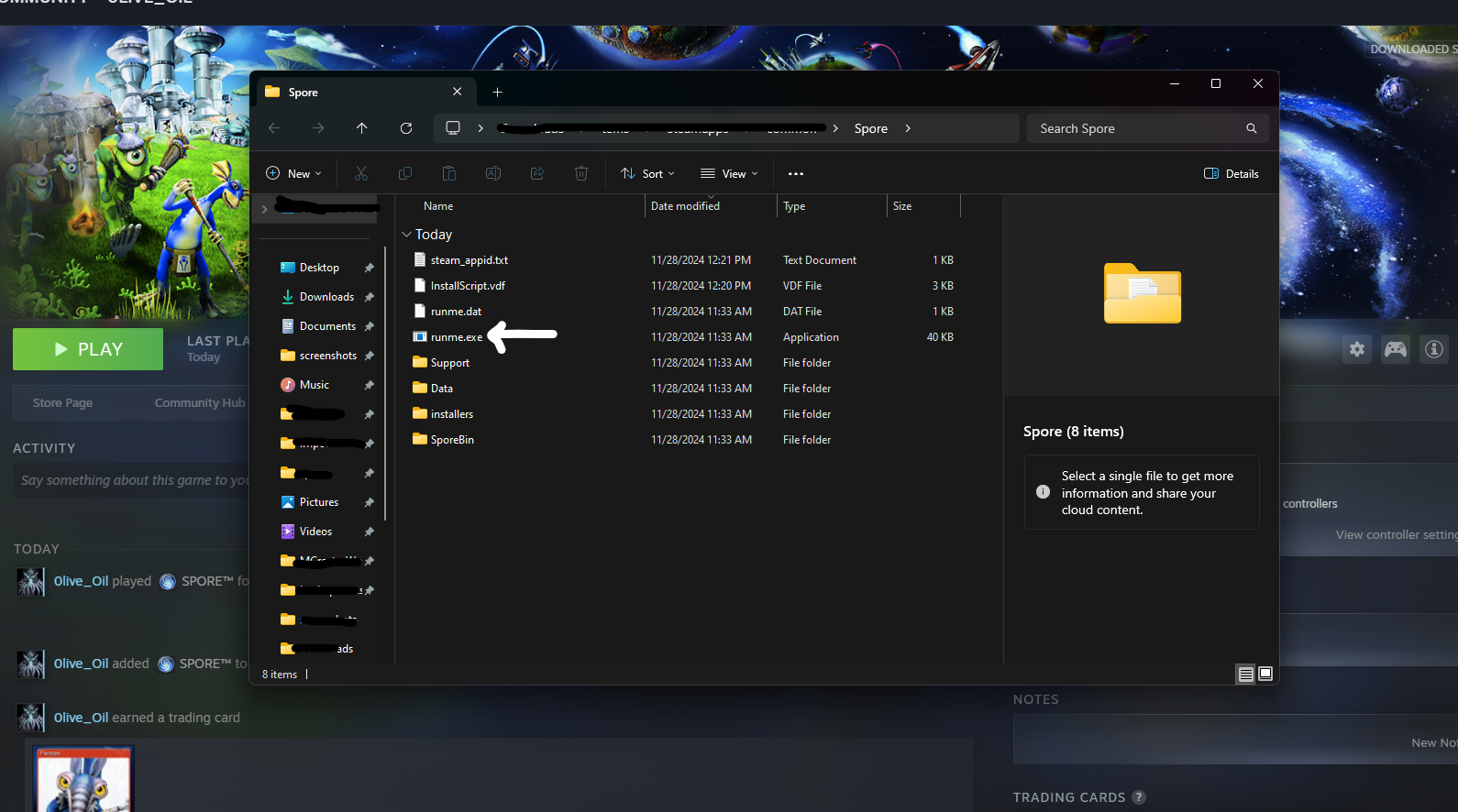Expand the redacted navigation pane tree item
1458x812 pixels.
click(x=264, y=209)
